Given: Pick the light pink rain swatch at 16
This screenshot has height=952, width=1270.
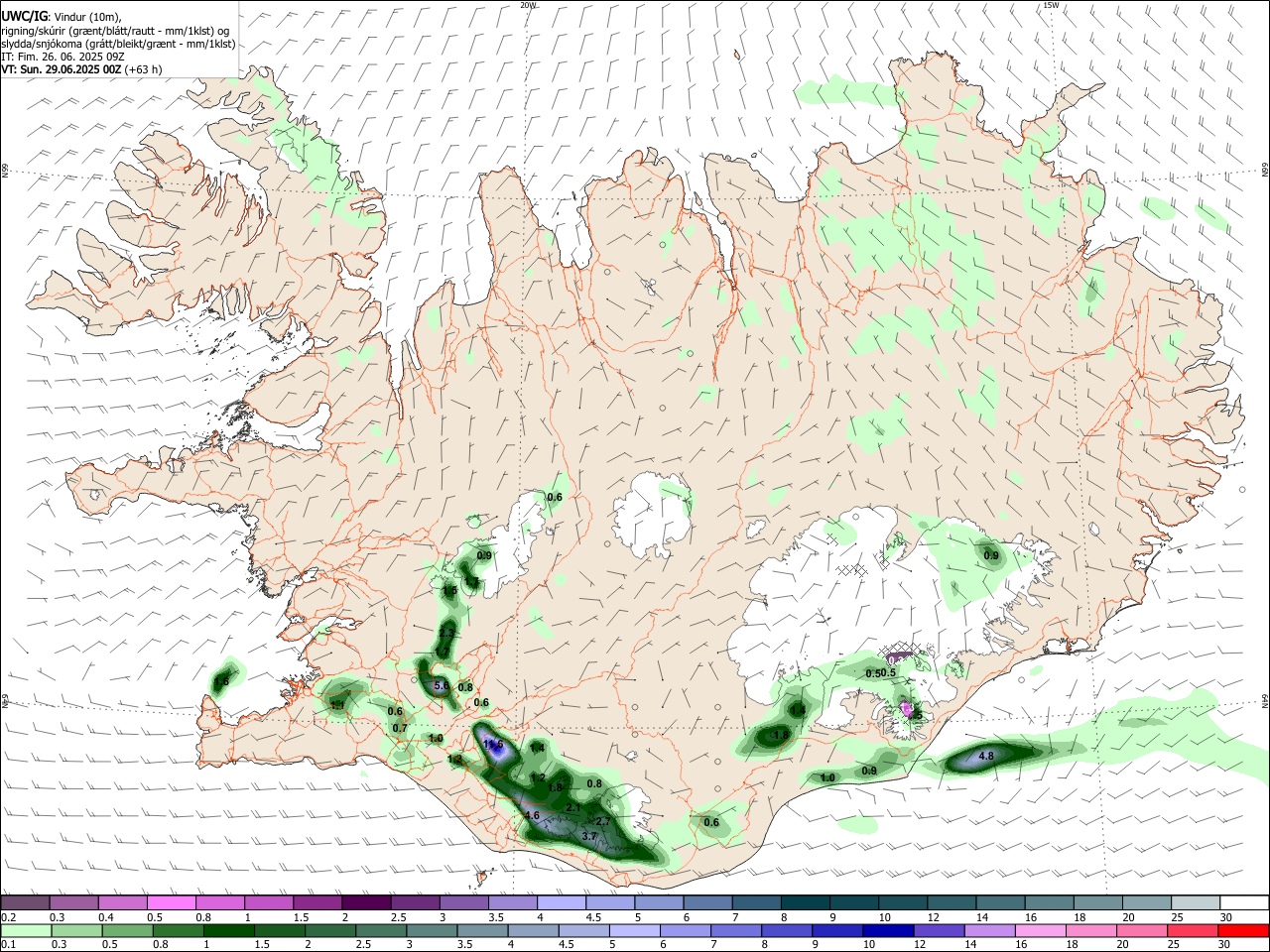Looking at the screenshot, I should coord(1041,931).
